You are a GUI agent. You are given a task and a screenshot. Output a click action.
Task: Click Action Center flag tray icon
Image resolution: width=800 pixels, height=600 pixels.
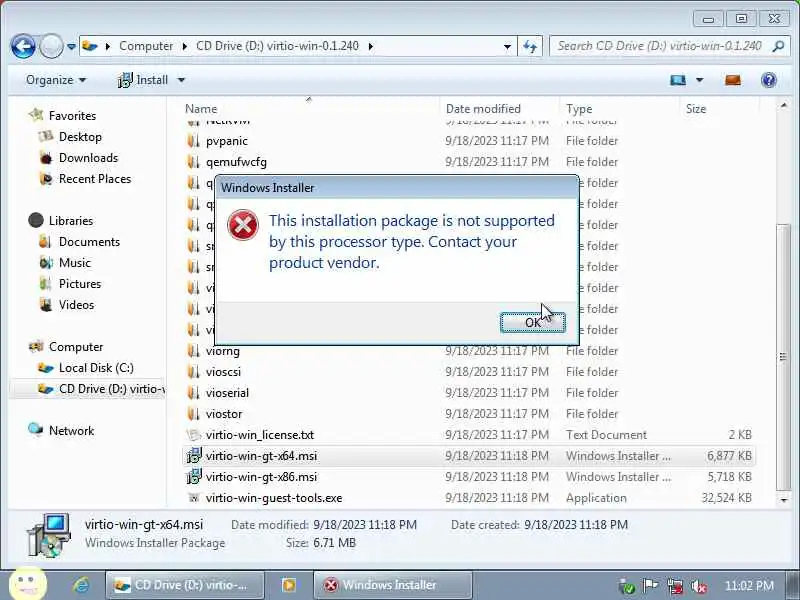tap(651, 586)
